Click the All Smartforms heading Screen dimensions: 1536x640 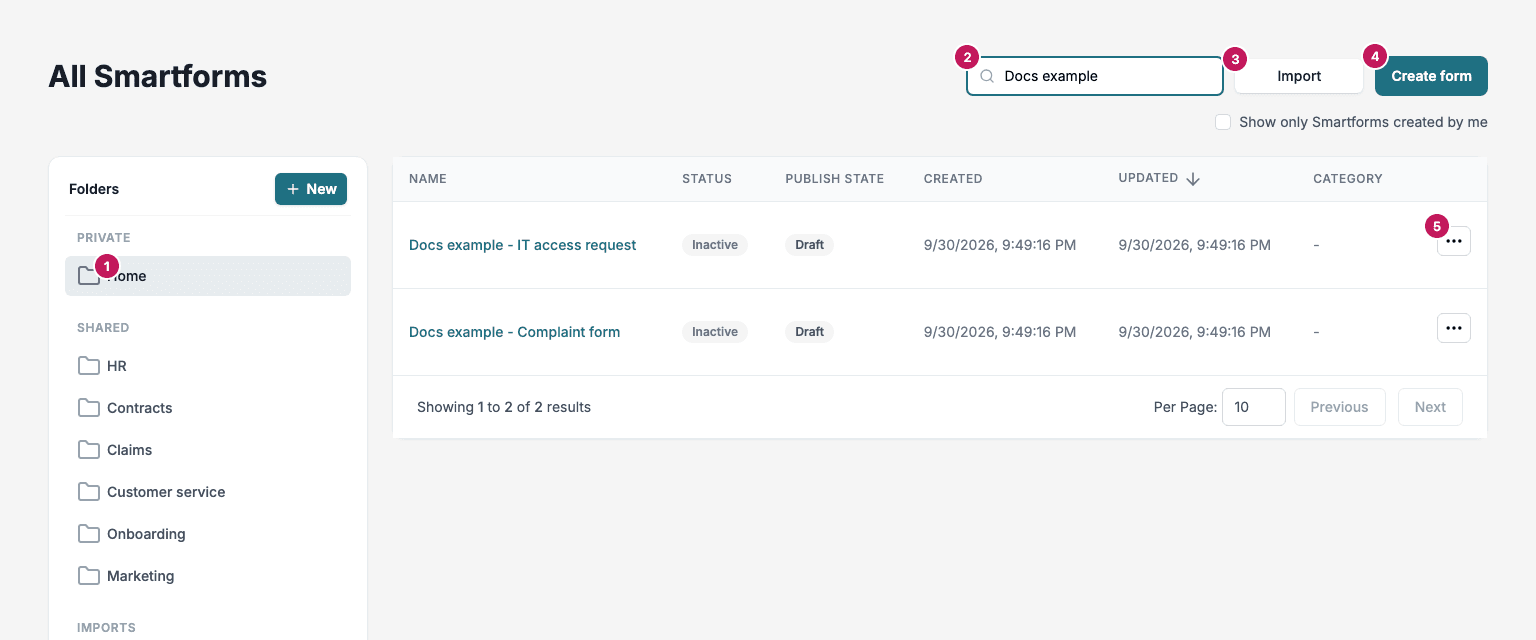point(158,76)
